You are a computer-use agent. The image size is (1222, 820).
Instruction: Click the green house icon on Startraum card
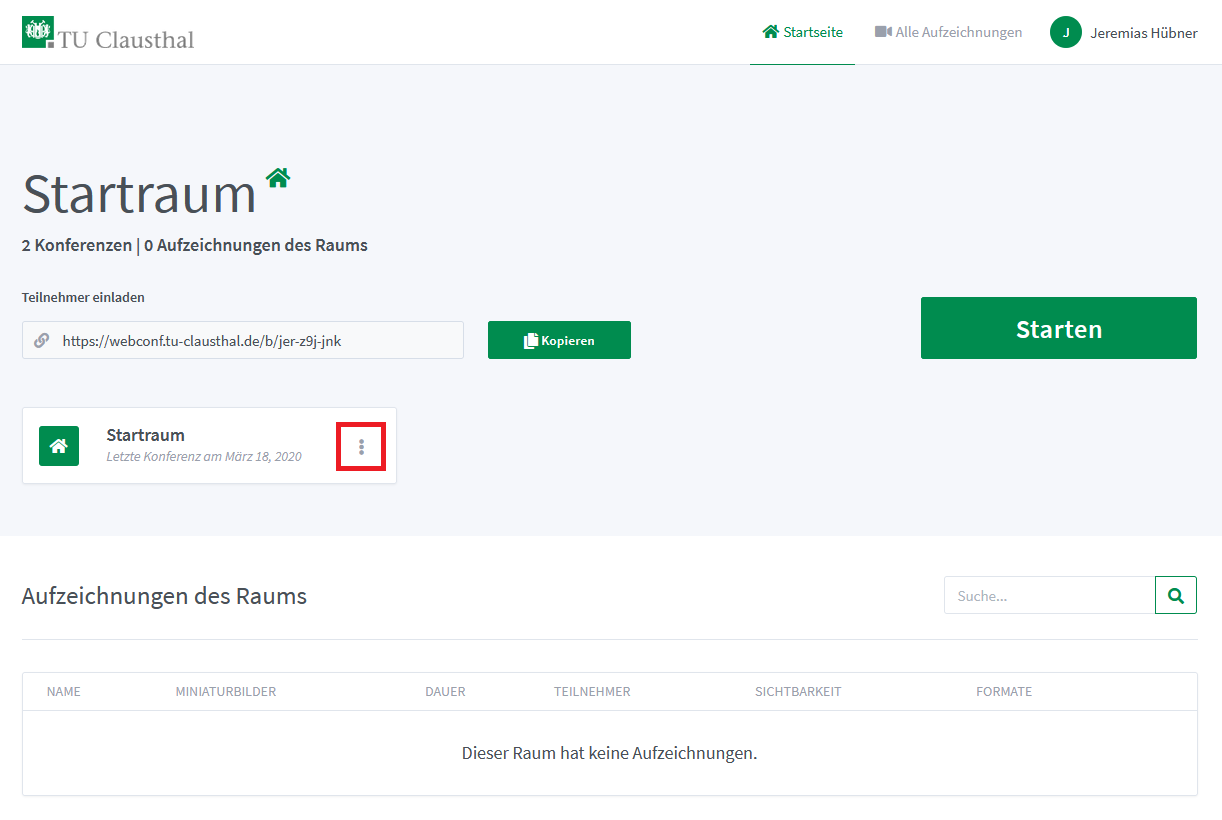click(59, 446)
